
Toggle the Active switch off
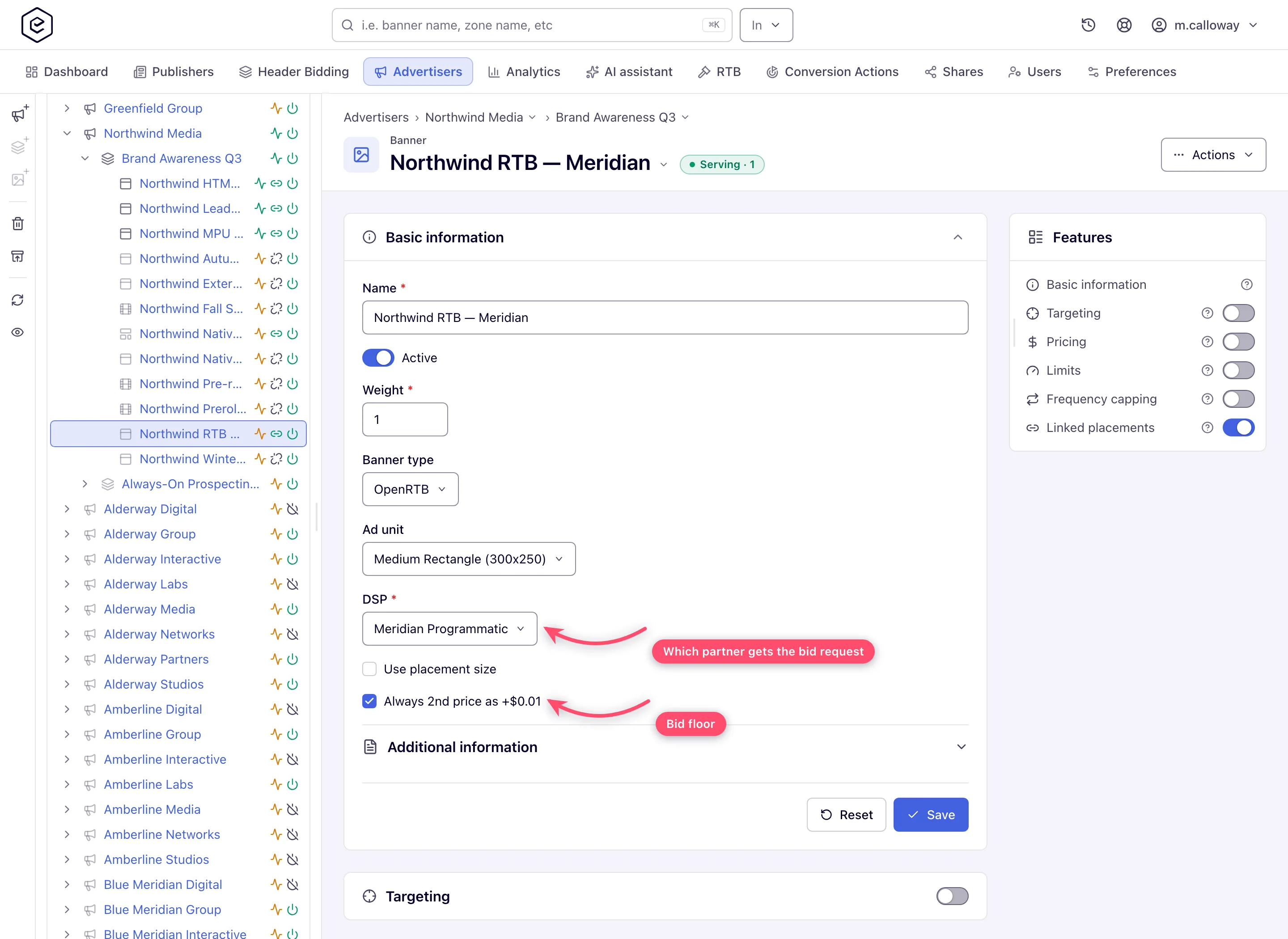(x=378, y=358)
